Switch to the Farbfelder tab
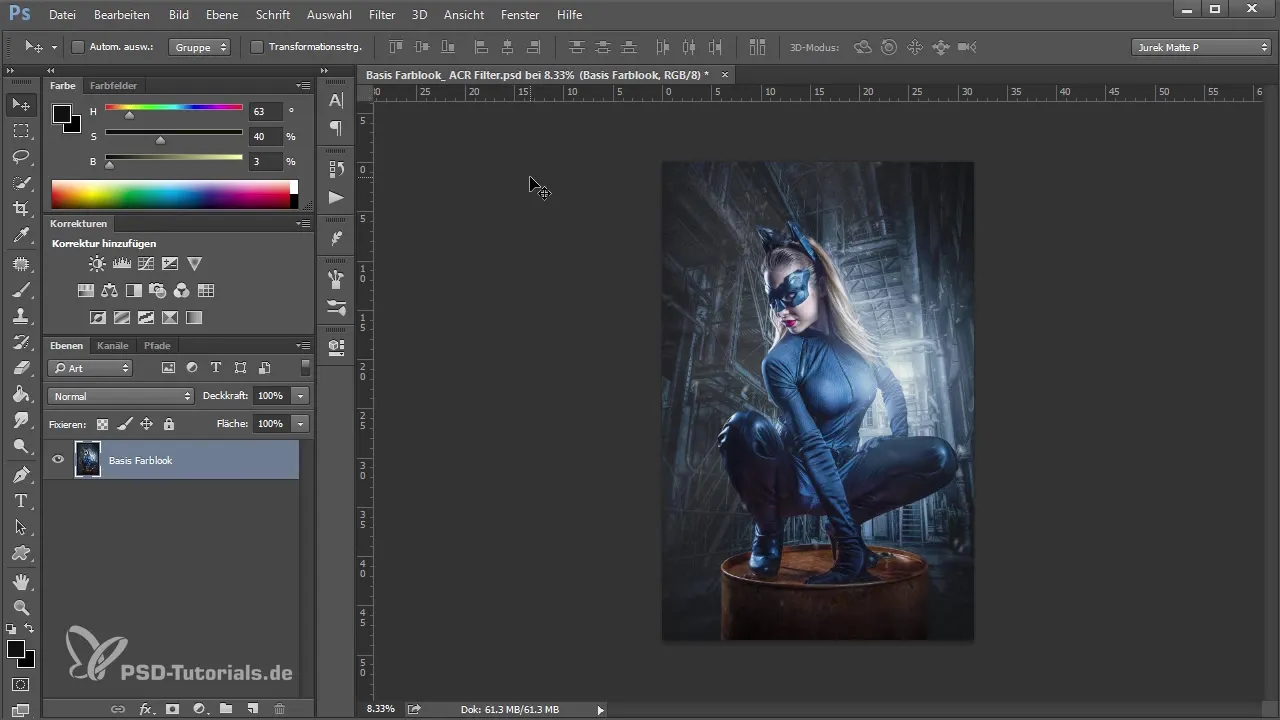The width and height of the screenshot is (1280, 720). pos(113,86)
